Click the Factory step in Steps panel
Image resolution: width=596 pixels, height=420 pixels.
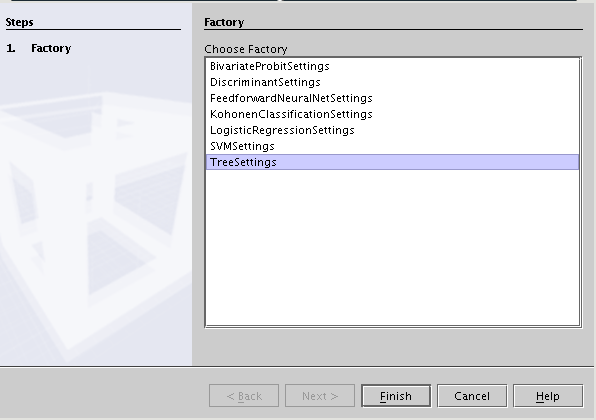point(51,48)
